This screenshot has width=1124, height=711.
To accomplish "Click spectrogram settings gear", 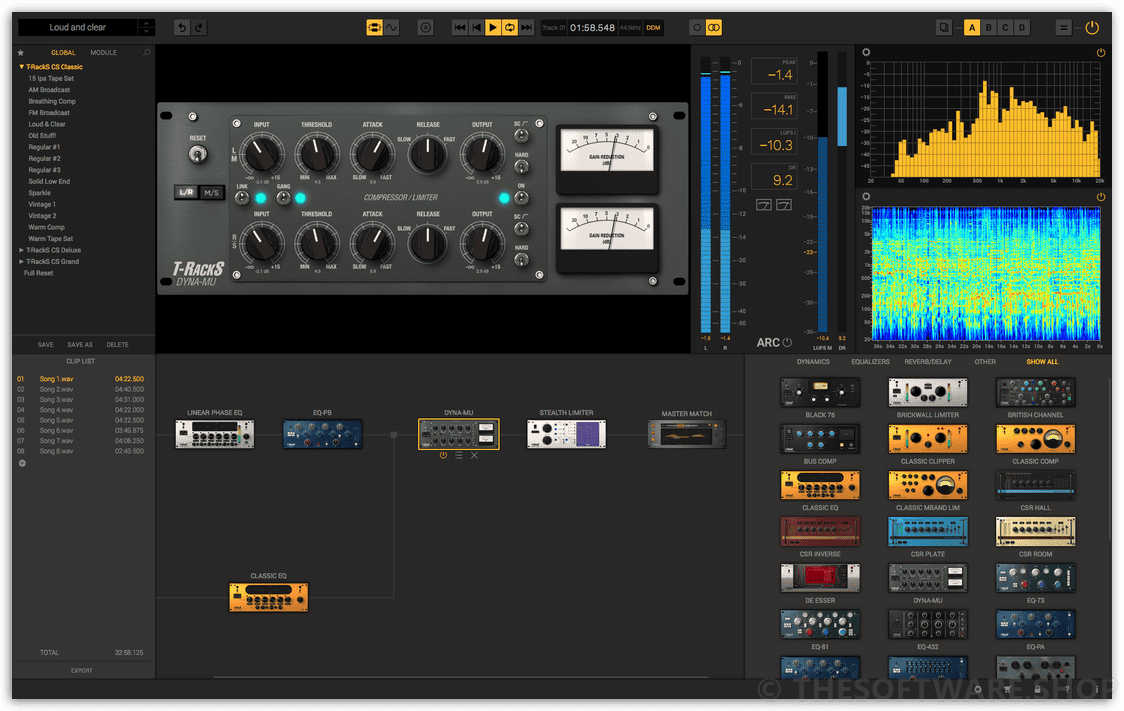I will click(866, 196).
